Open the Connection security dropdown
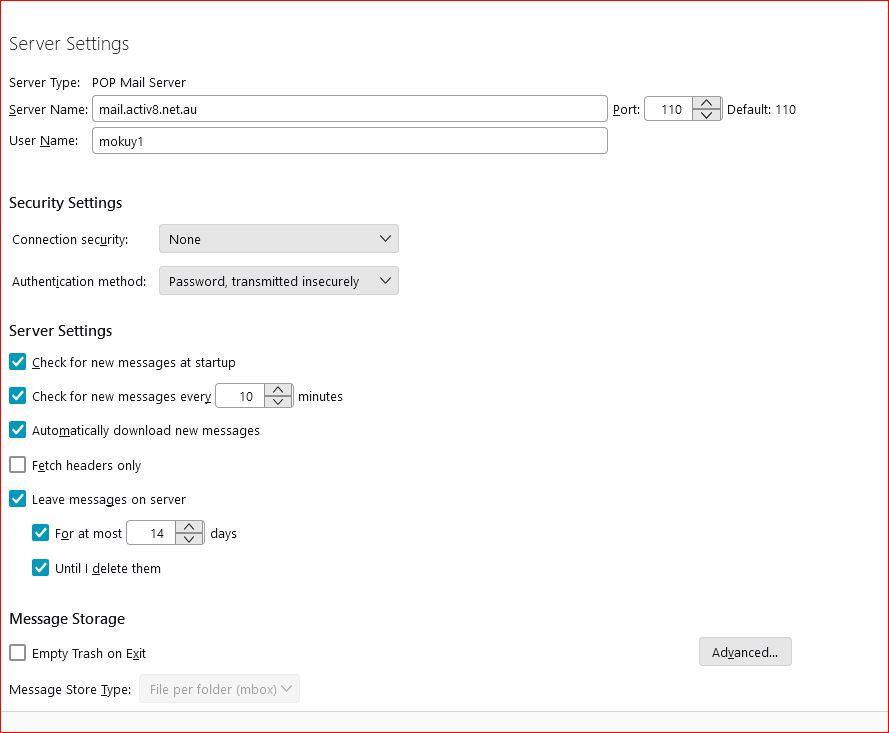Viewport: 889px width, 733px height. pyautogui.click(x=279, y=239)
